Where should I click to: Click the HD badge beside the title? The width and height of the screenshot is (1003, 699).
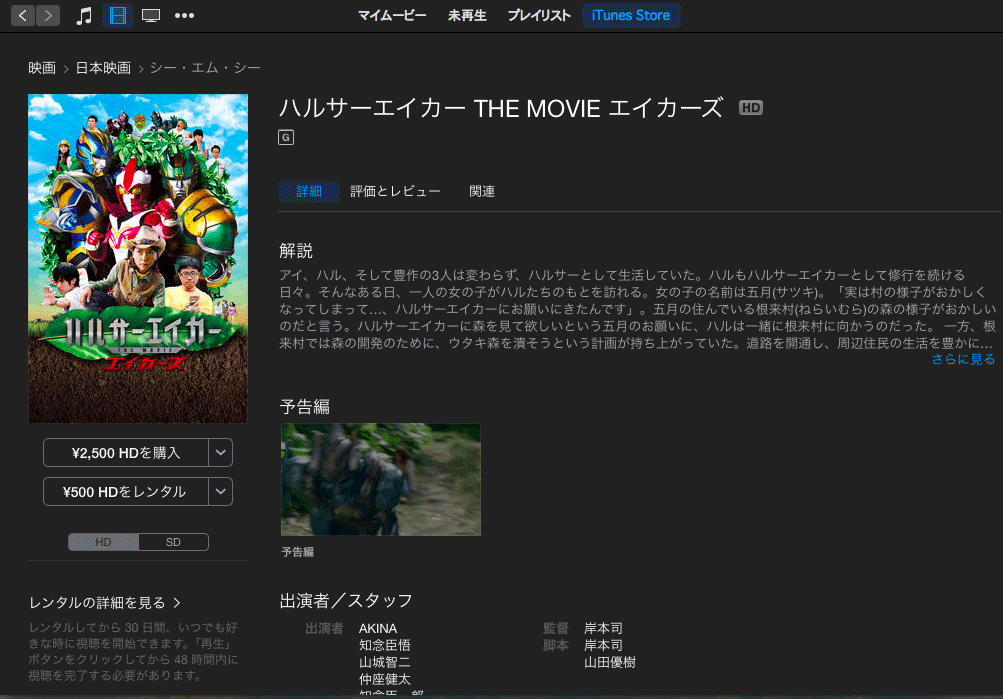coord(751,107)
